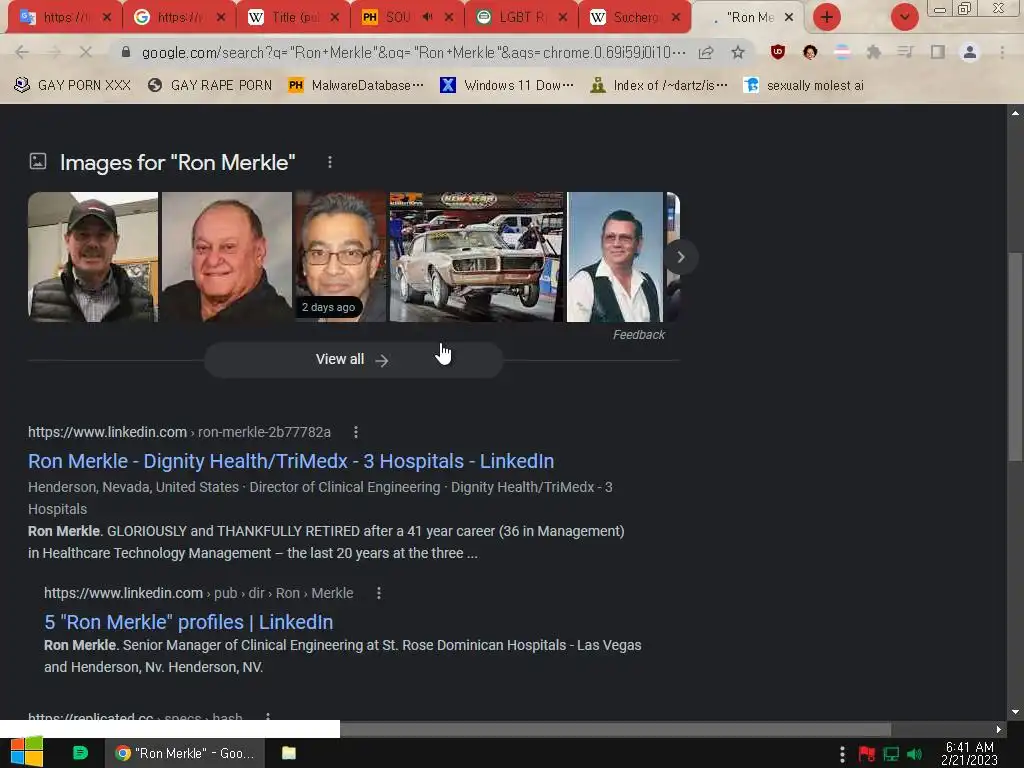Bookmark this page with the star icon
1024x768 pixels.
click(x=738, y=52)
